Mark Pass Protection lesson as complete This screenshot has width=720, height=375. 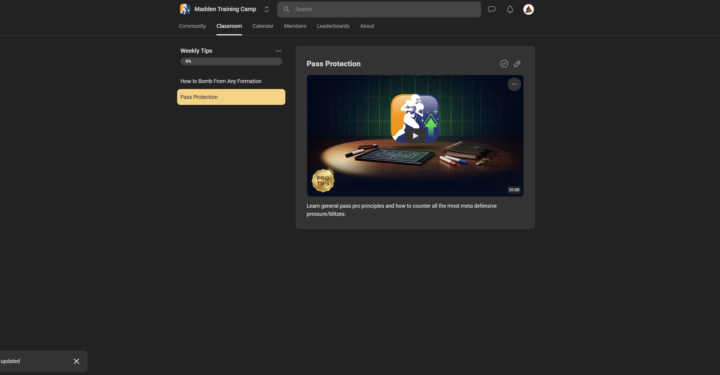[x=504, y=64]
